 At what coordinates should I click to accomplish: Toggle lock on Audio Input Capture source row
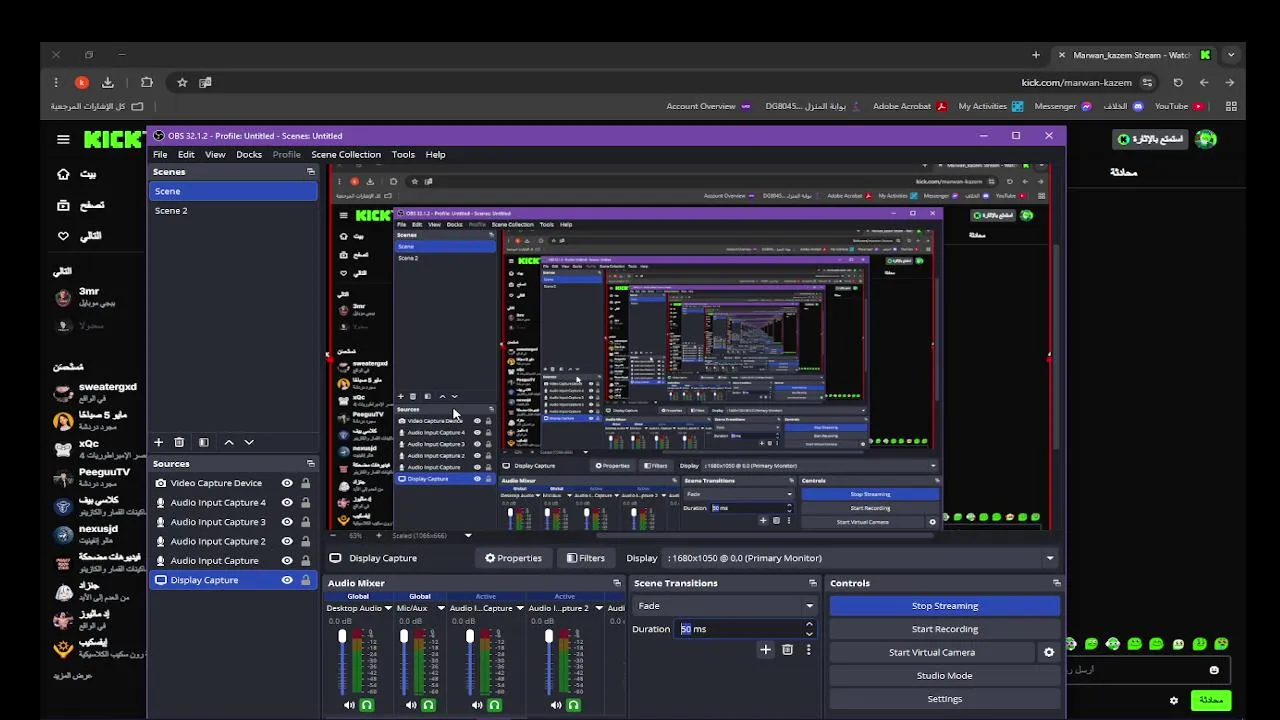click(x=305, y=561)
